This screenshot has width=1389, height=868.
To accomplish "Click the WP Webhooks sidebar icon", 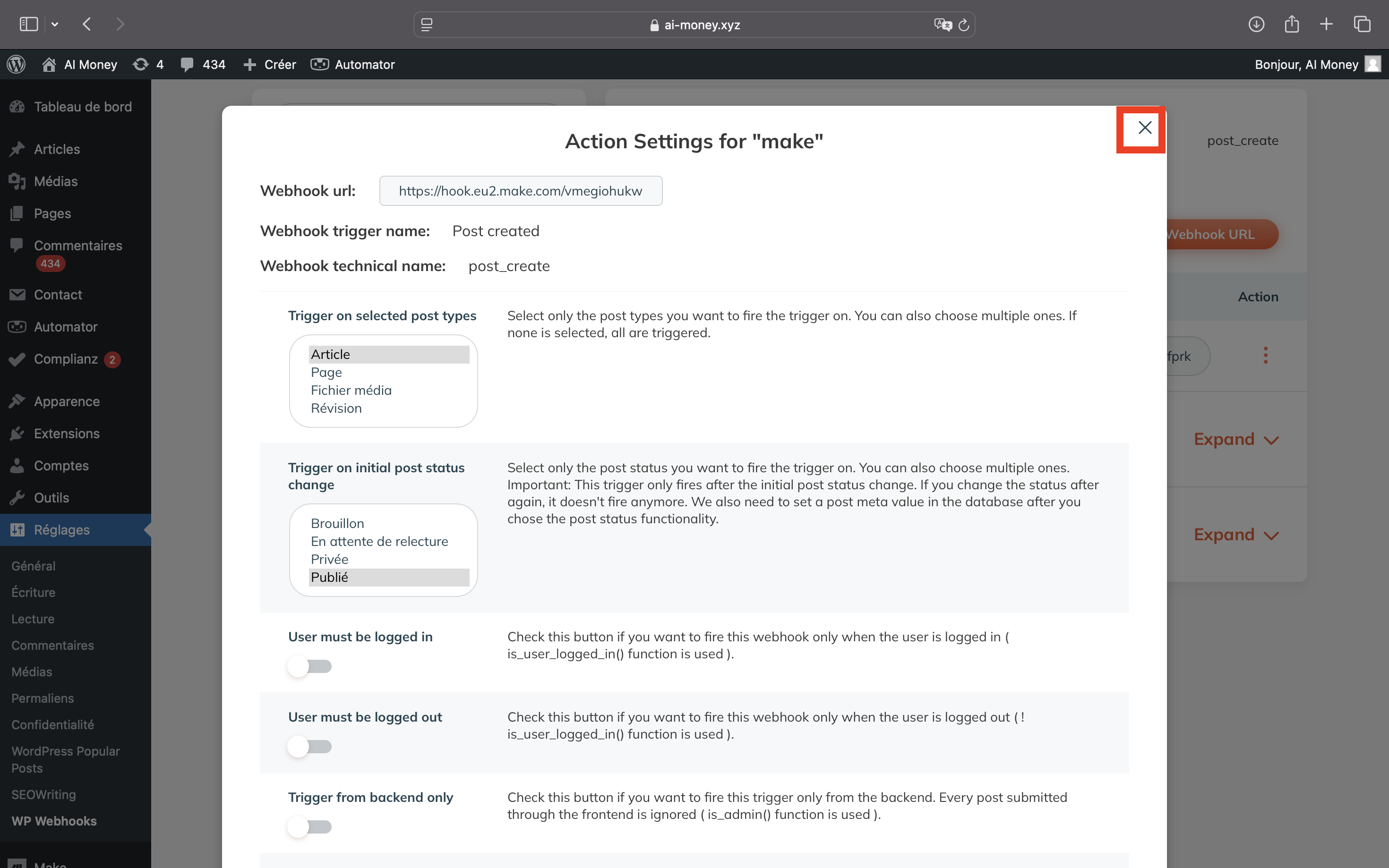I will [53, 821].
